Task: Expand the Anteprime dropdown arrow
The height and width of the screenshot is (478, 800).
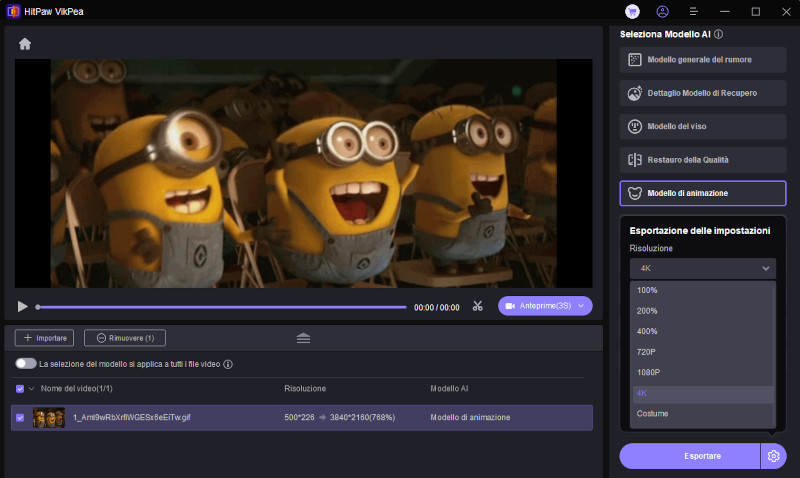Action: pos(581,306)
